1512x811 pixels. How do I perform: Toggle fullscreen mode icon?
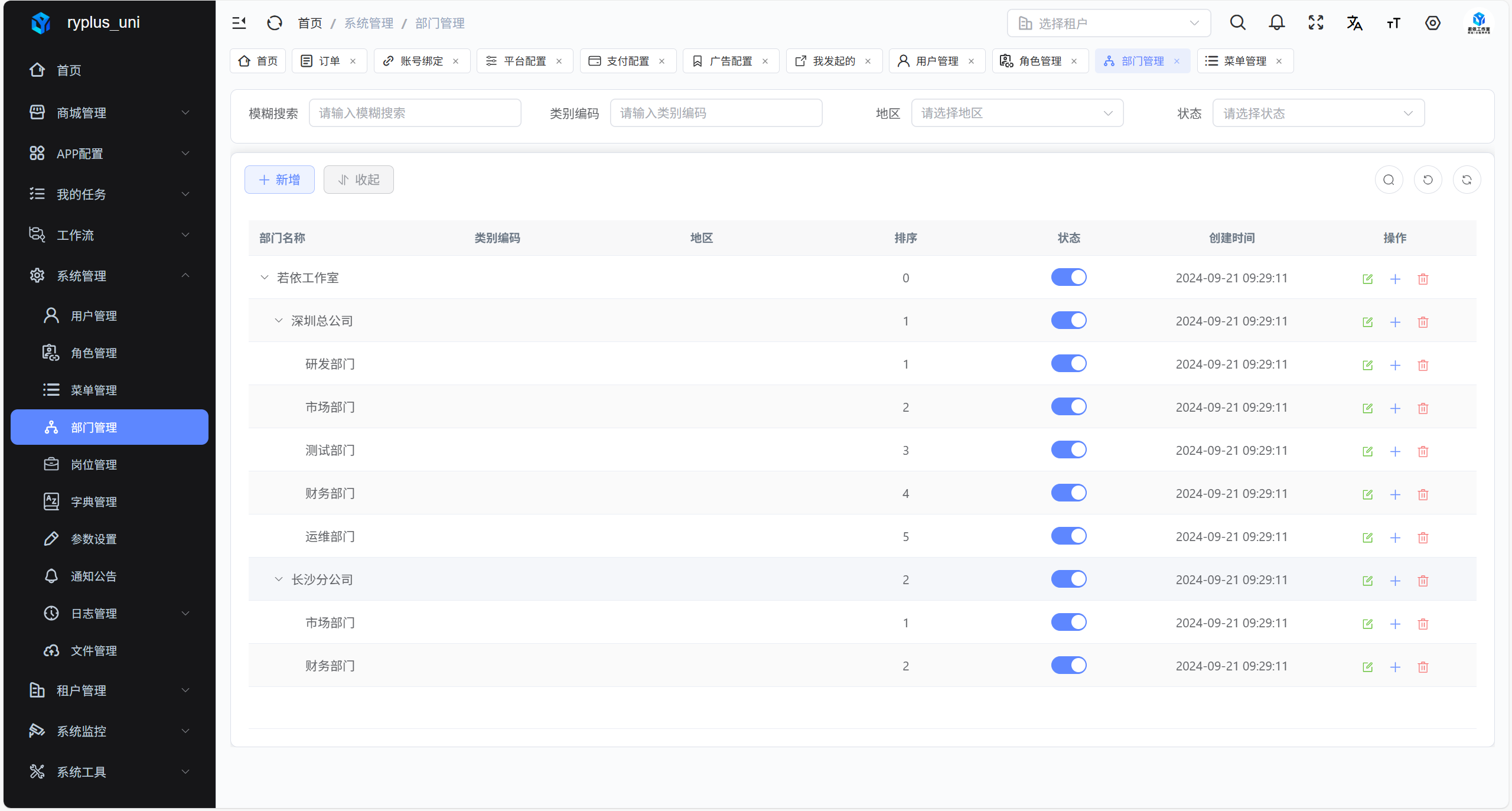pyautogui.click(x=1315, y=23)
